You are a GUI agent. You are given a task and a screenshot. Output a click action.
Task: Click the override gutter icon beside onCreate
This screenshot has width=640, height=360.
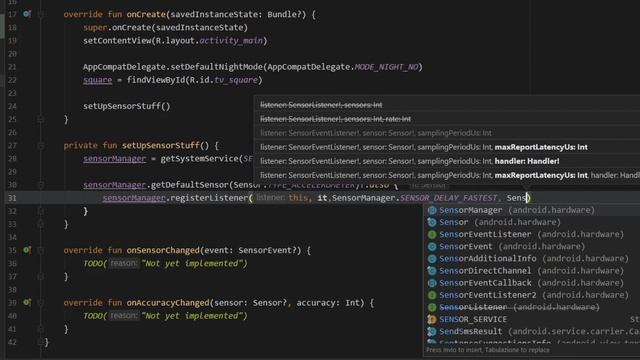pos(27,14)
